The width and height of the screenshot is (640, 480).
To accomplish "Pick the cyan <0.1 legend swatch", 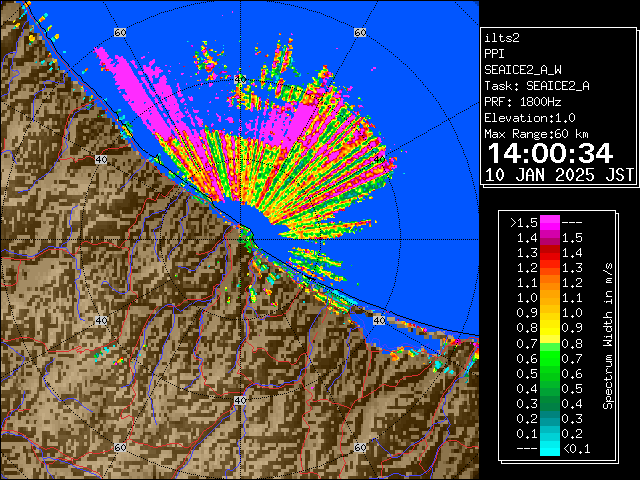I will 550,448.
